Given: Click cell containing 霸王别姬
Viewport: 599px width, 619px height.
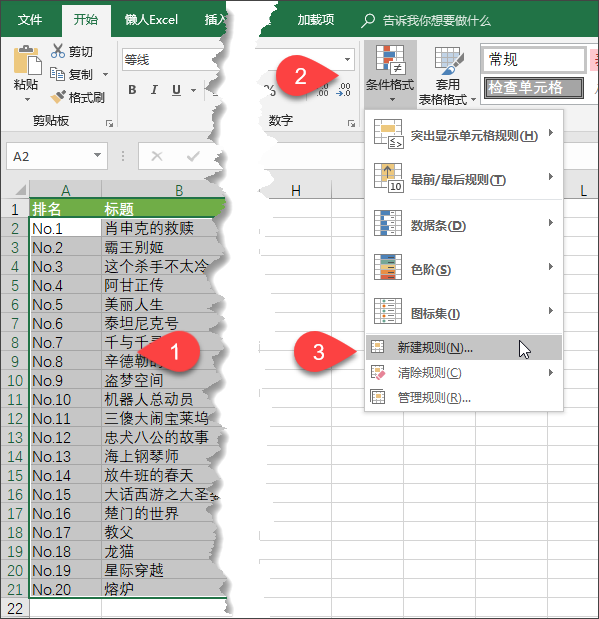Looking at the screenshot, I should 159,248.
